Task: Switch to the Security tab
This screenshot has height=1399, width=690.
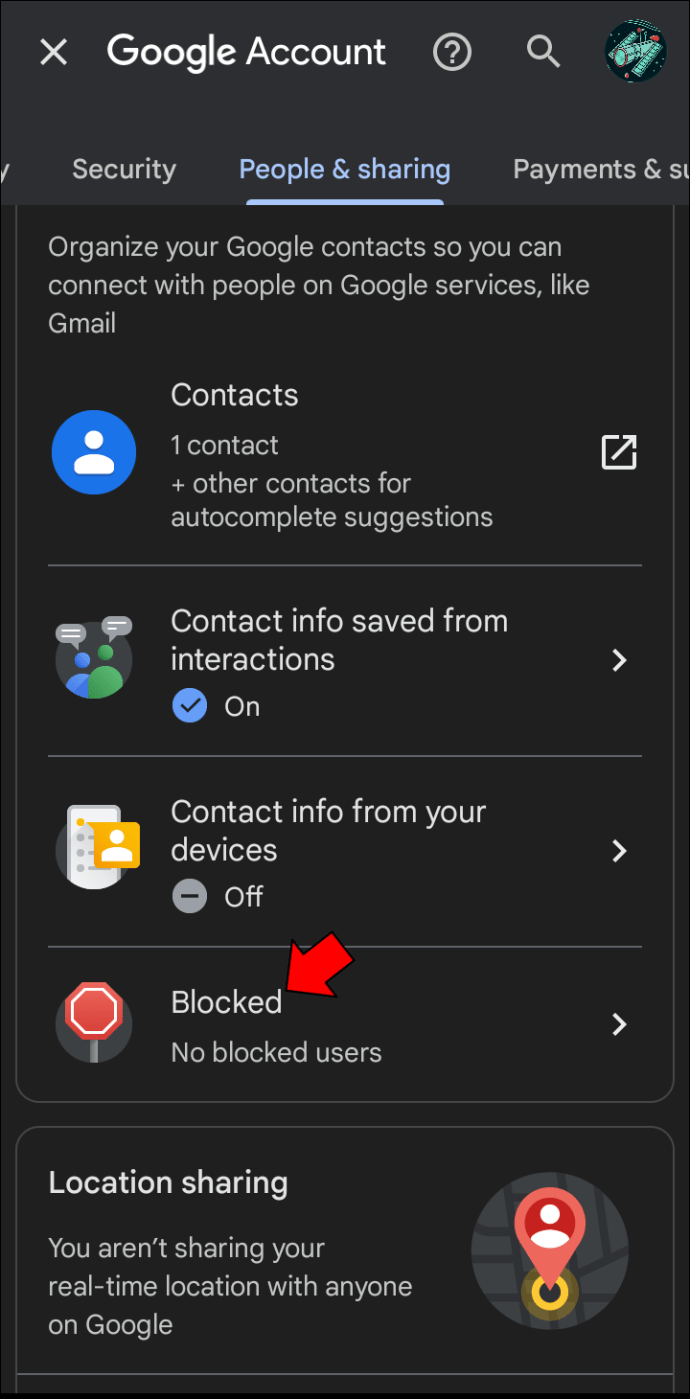Action: [124, 169]
